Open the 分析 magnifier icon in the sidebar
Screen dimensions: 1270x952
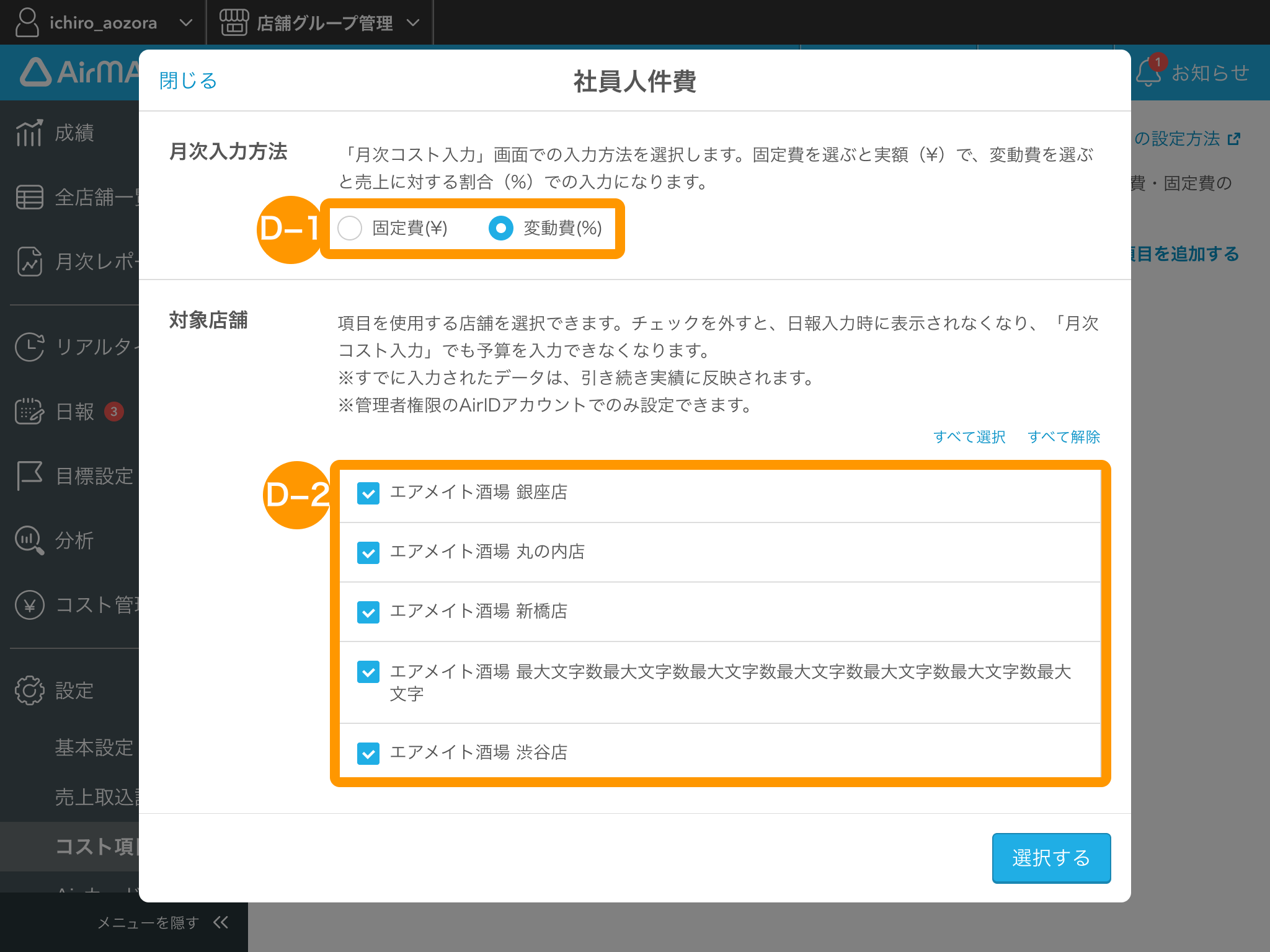(29, 540)
